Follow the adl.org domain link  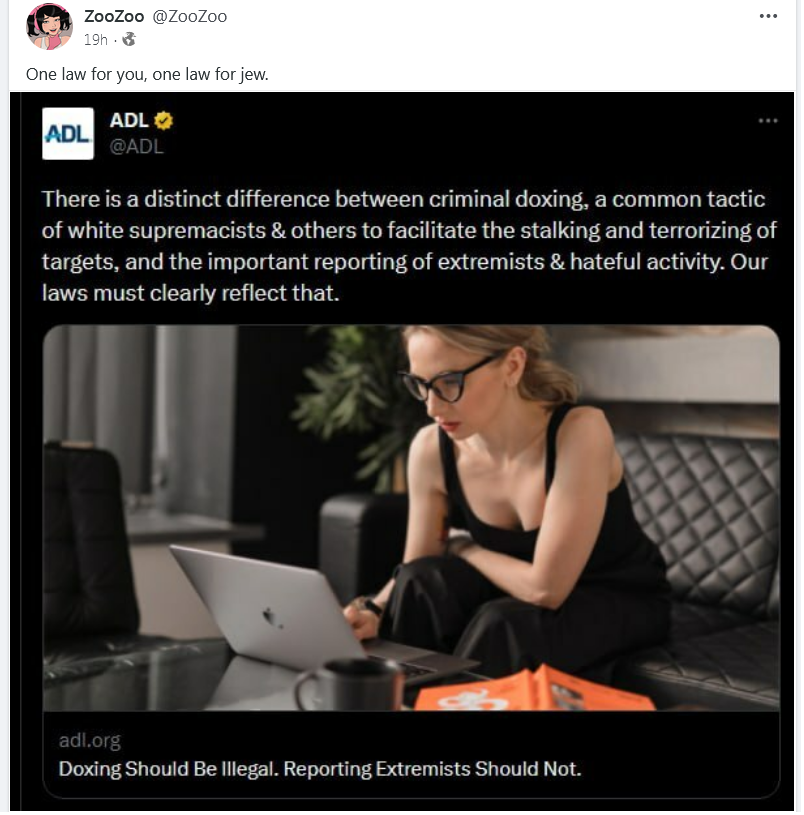tap(90, 740)
